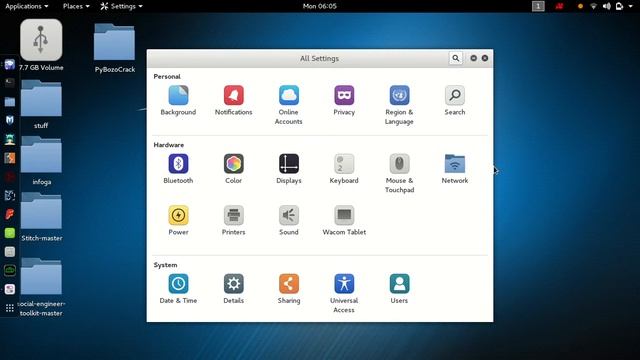This screenshot has width=640, height=360.
Task: Launch Metasploit M icon in dock
Action: point(10,120)
